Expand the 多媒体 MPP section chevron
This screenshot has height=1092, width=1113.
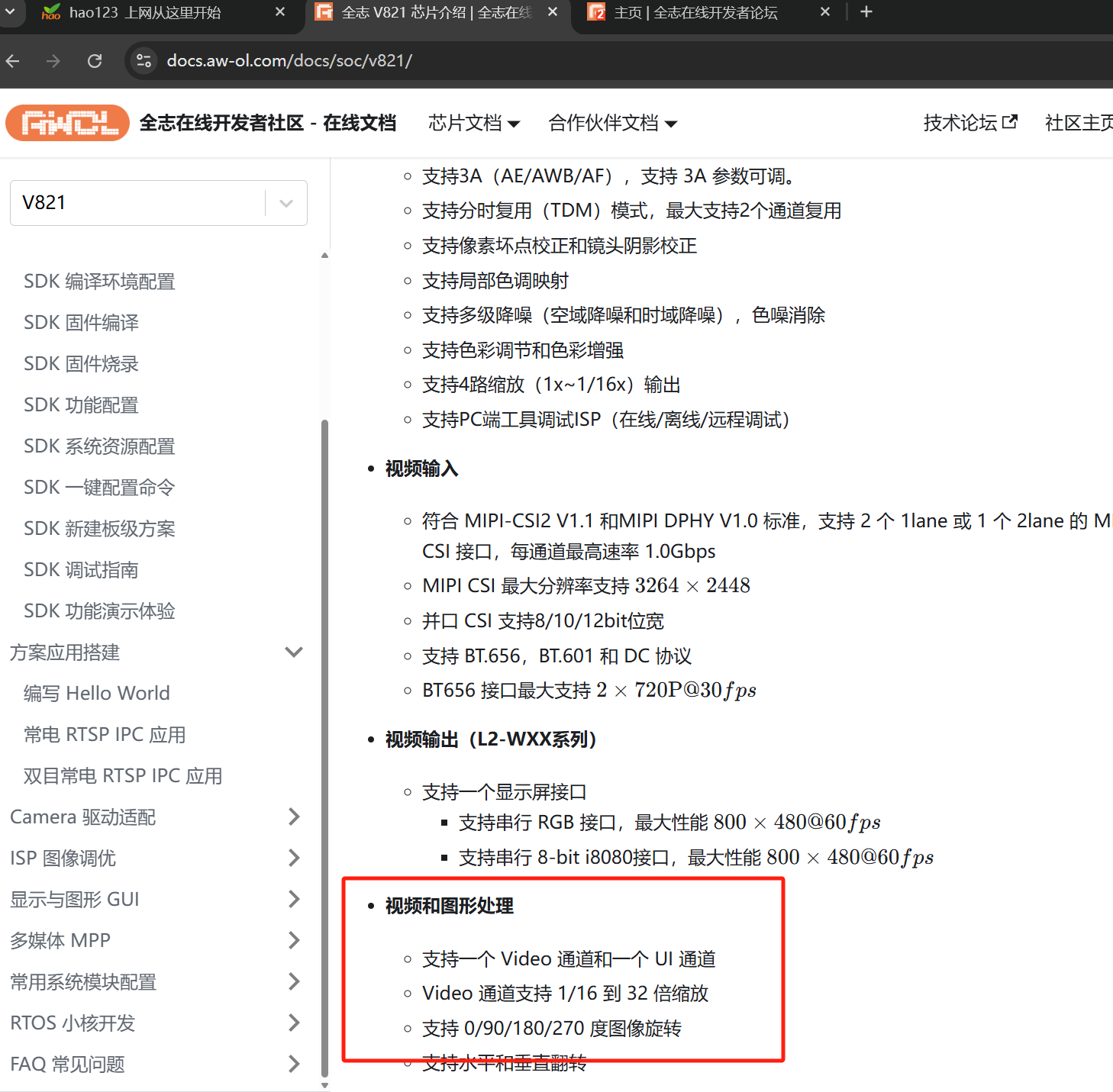[294, 941]
